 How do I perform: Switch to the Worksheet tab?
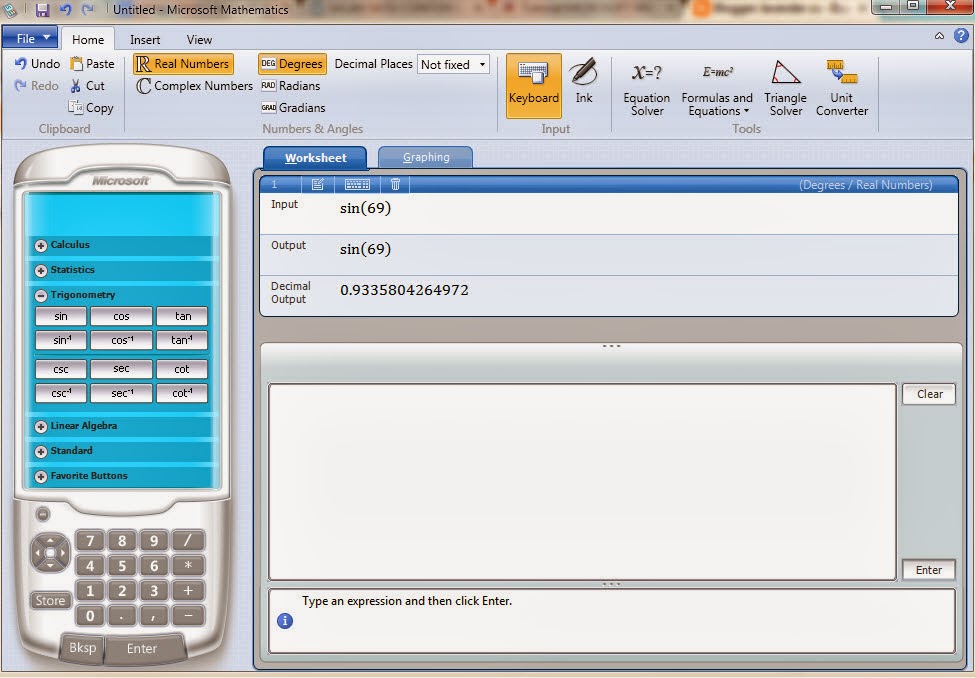click(x=315, y=157)
